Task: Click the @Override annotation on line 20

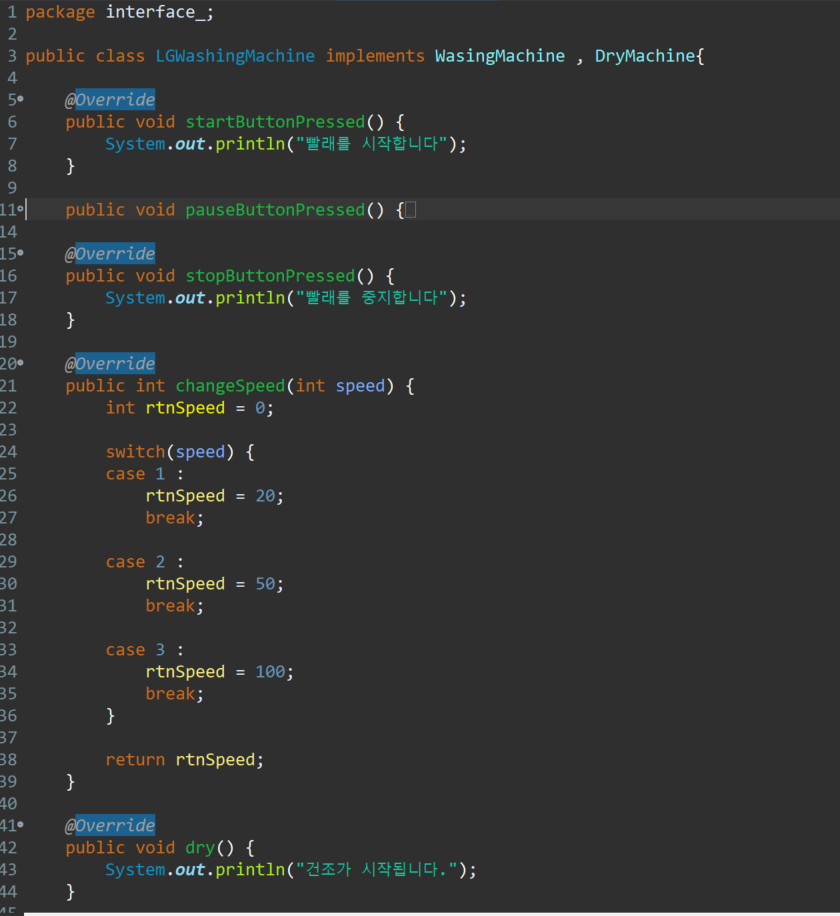Action: [110, 363]
